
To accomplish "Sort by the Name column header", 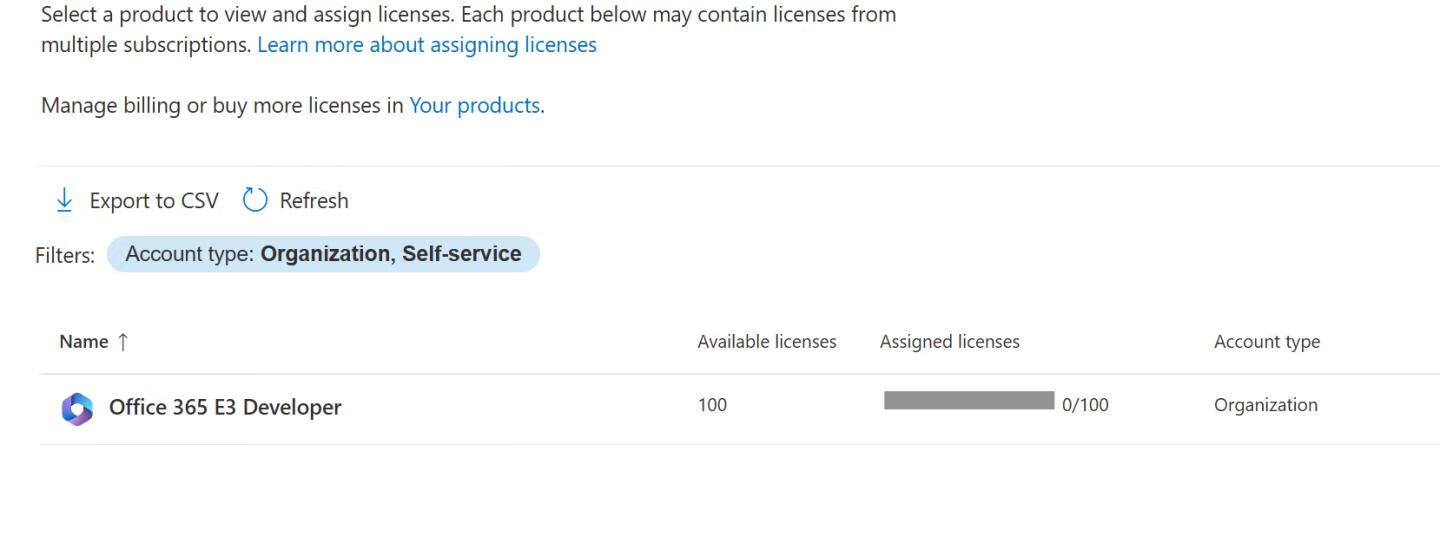I will pos(84,342).
